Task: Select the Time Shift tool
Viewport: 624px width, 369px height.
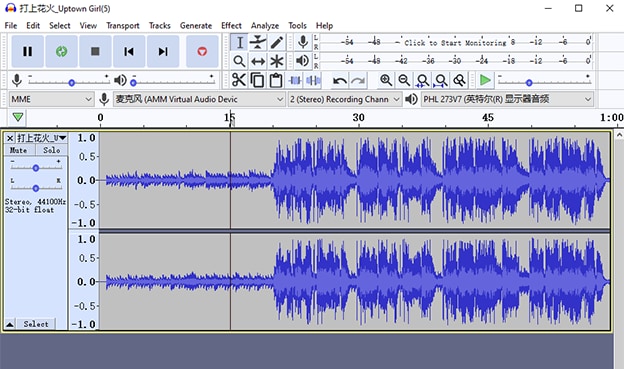Action: [258, 61]
